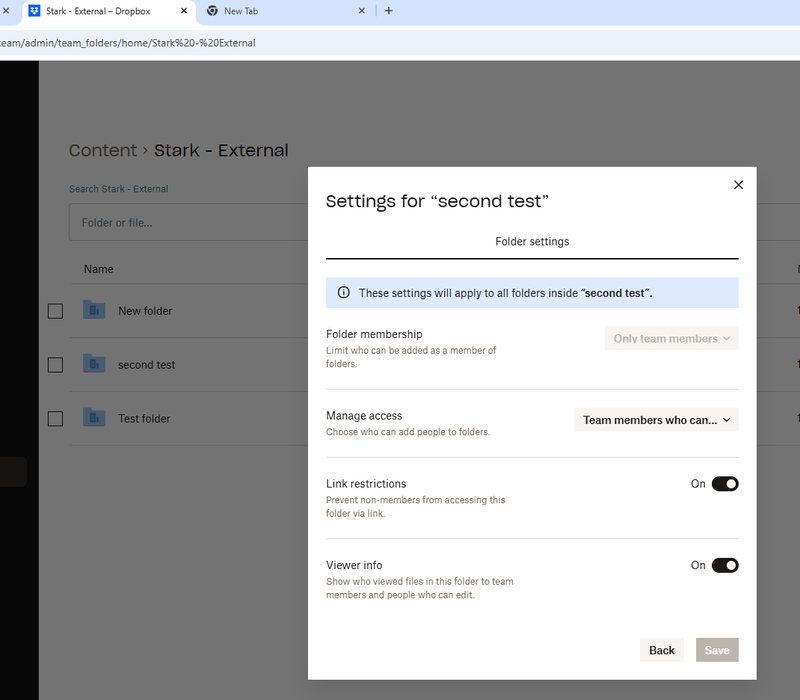The width and height of the screenshot is (800, 700).
Task: Switch to the New Tab browser tab
Action: [x=280, y=11]
